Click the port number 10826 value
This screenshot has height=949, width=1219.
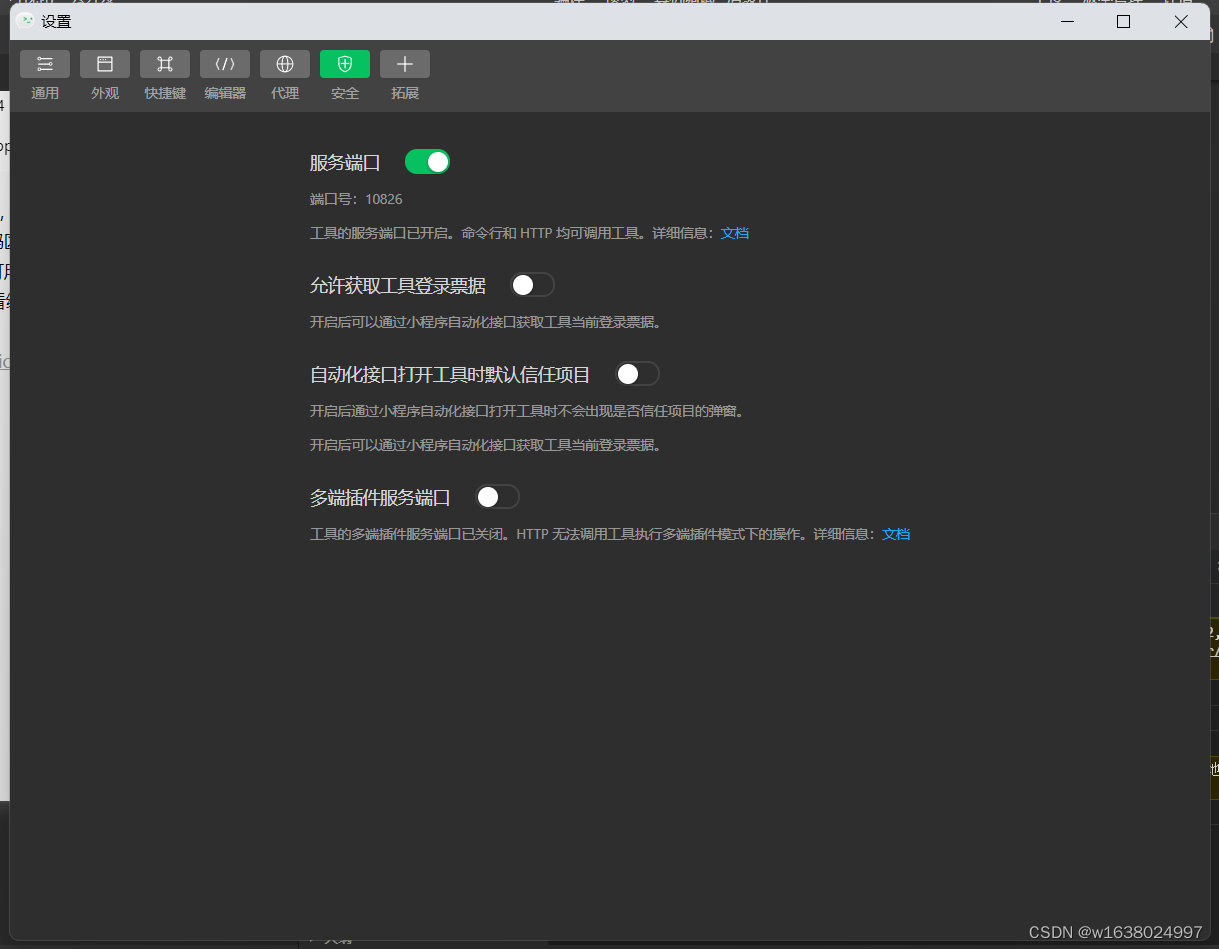tap(384, 199)
